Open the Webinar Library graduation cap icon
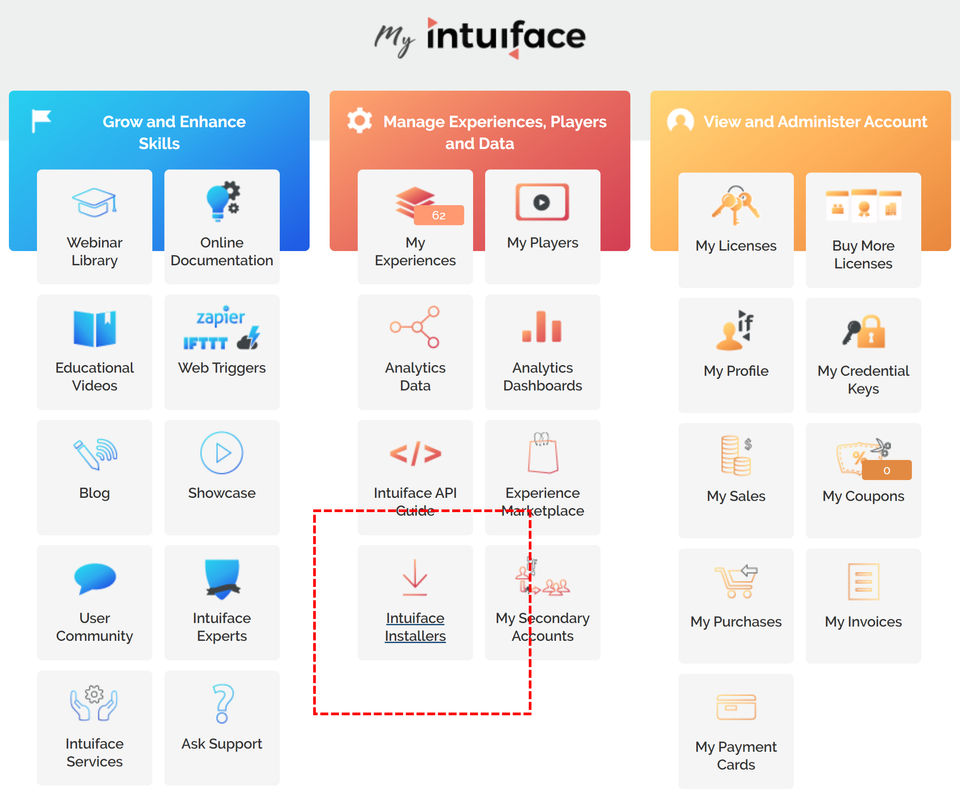 coord(94,203)
